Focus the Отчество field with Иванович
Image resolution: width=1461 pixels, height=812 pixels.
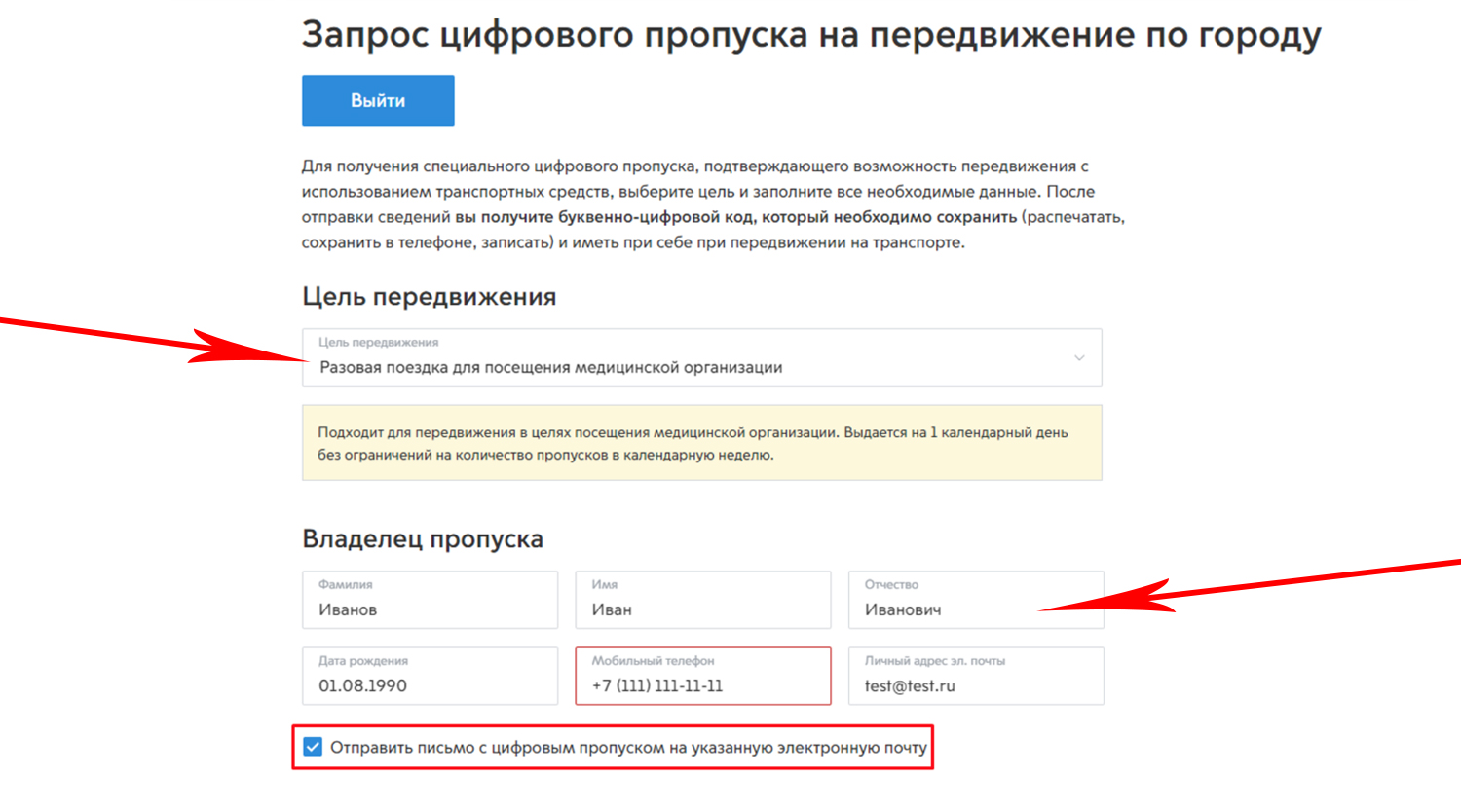click(976, 600)
